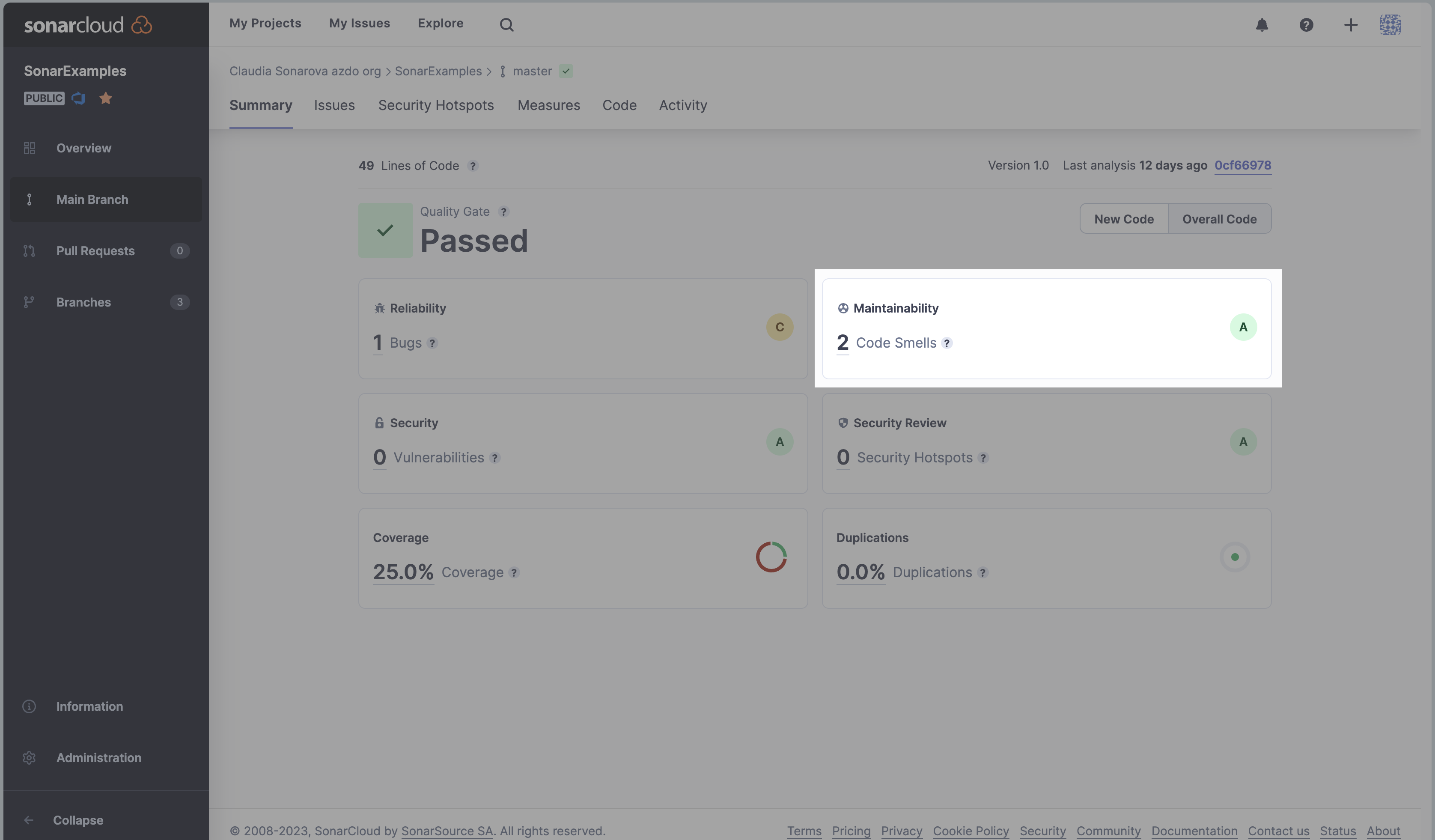Click the coverage donut chart
This screenshot has width=1435, height=840.
pyautogui.click(x=771, y=557)
